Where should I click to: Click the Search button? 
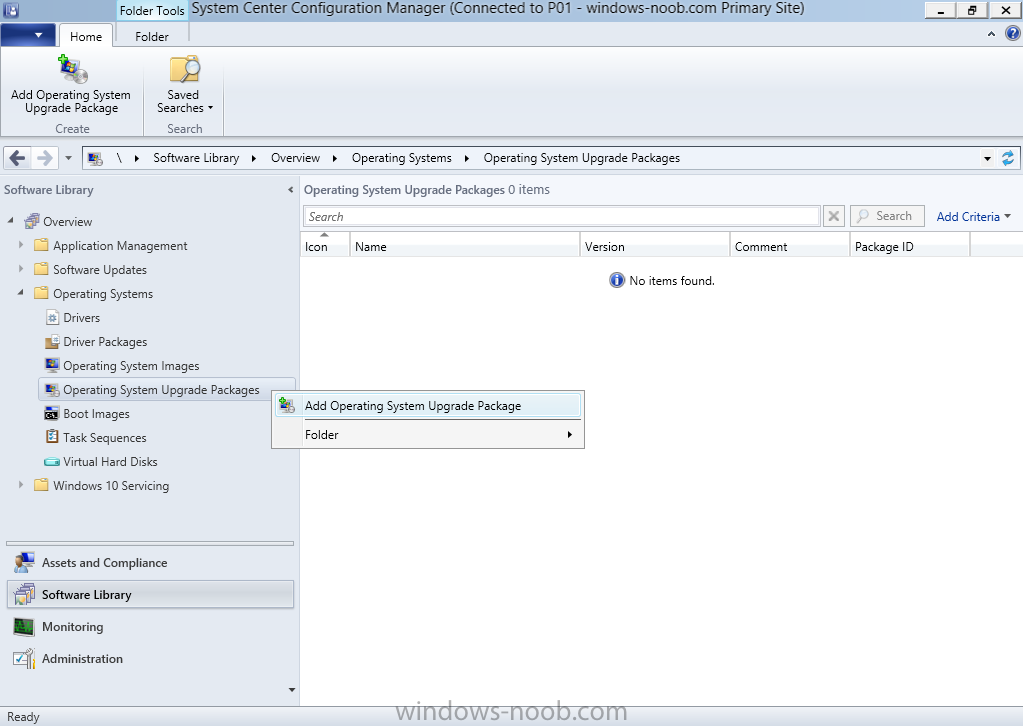pyautogui.click(x=887, y=216)
